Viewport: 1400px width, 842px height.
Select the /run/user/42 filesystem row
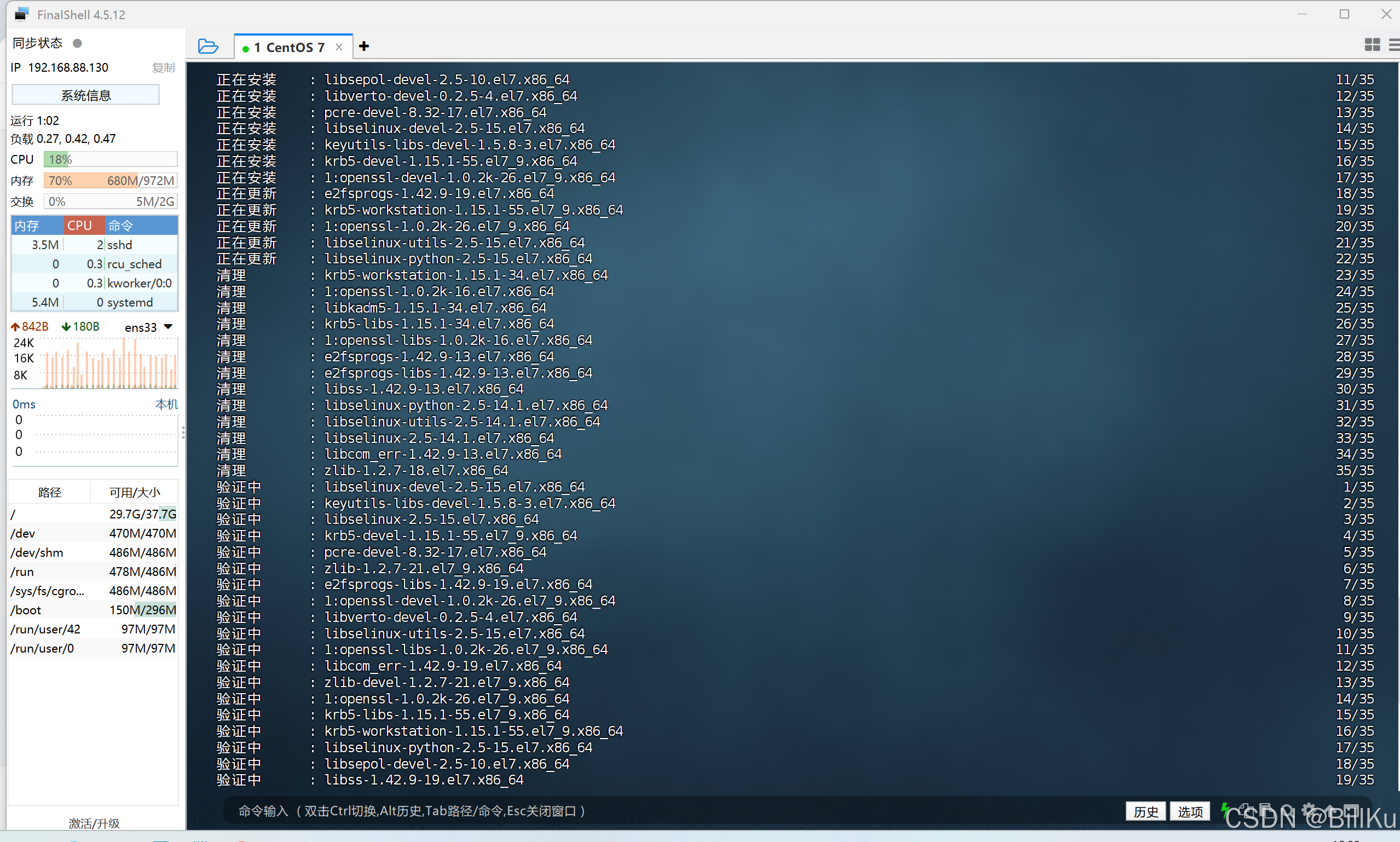tap(94, 629)
